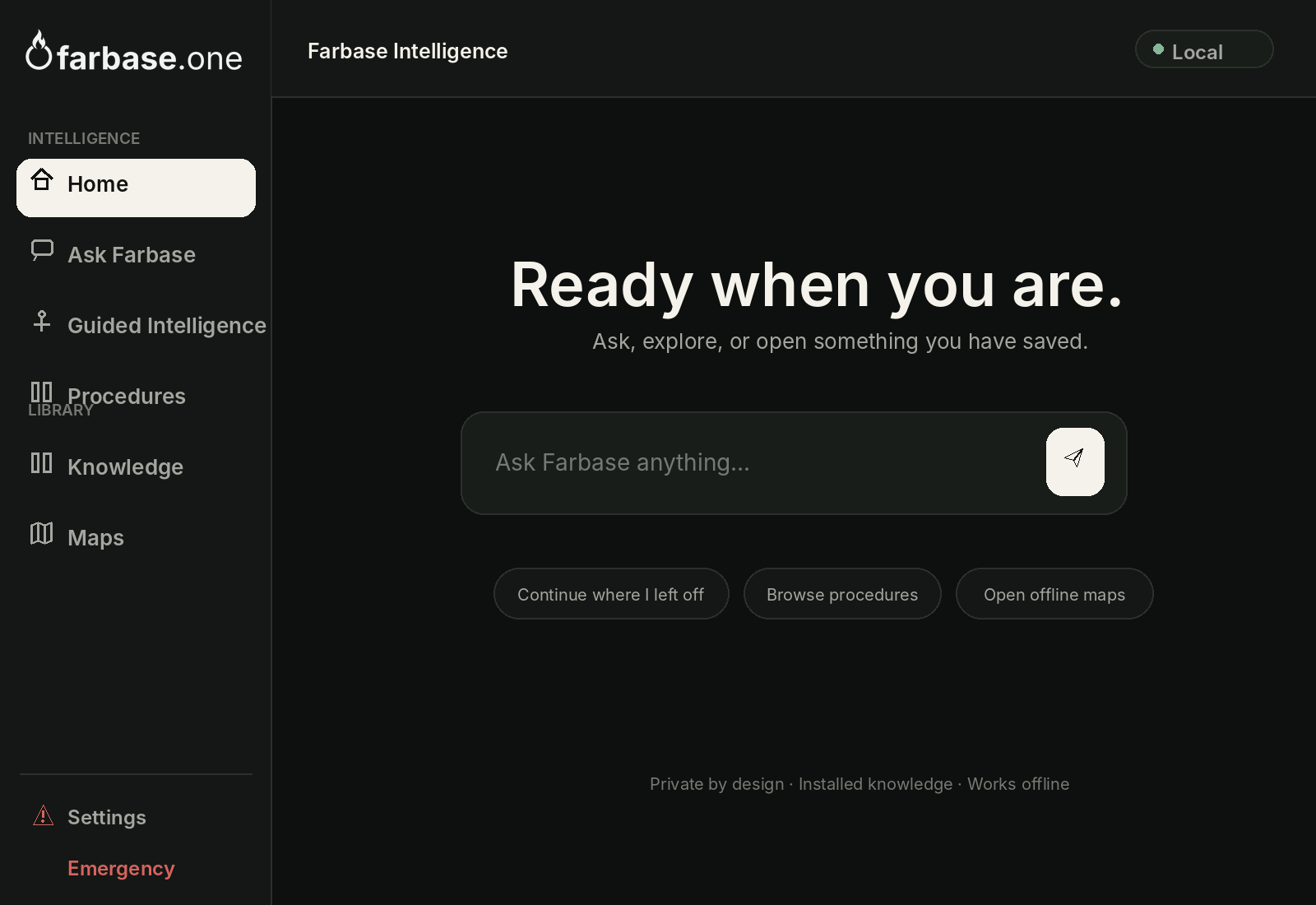
Task: Open the red Emergency link
Action: pyautogui.click(x=121, y=868)
